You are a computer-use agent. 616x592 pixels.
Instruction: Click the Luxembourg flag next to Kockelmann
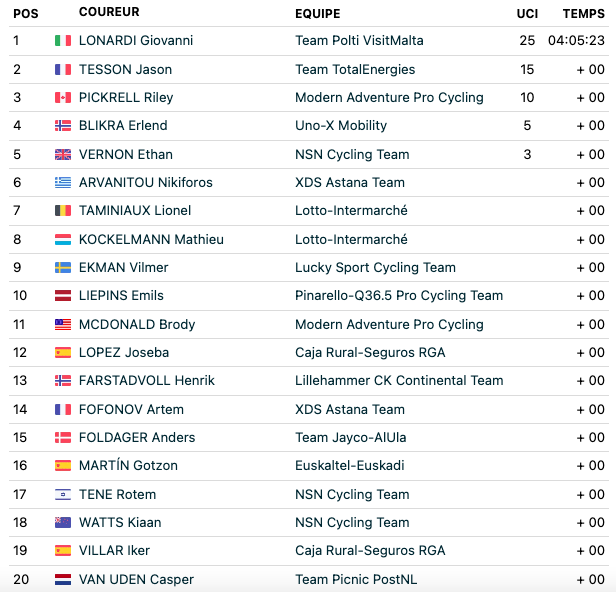63,239
